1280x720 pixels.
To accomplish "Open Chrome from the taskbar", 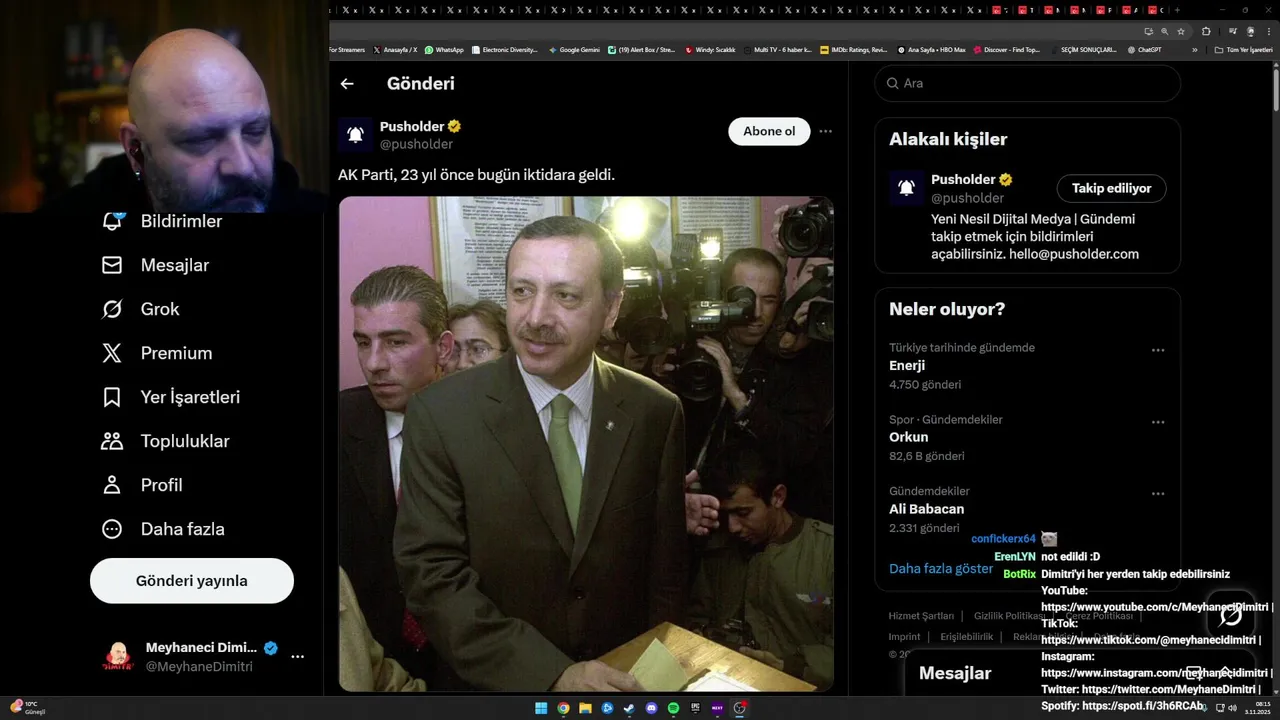I will tap(563, 708).
